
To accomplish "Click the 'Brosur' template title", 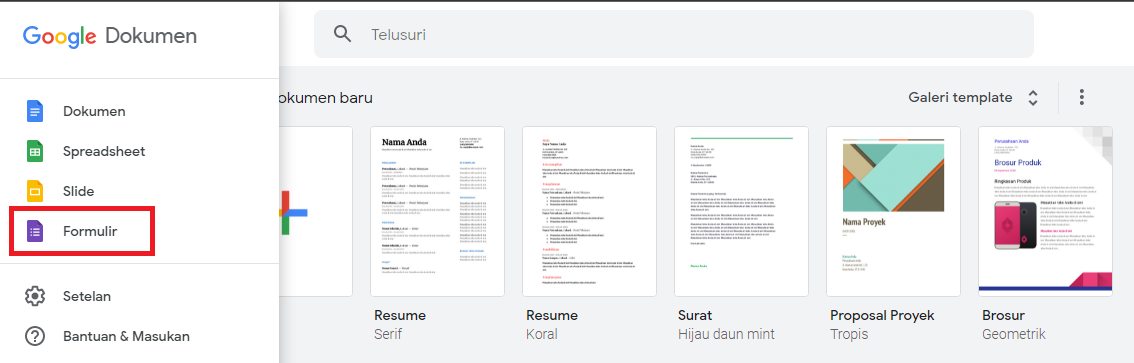I will pyautogui.click(x=1003, y=316).
